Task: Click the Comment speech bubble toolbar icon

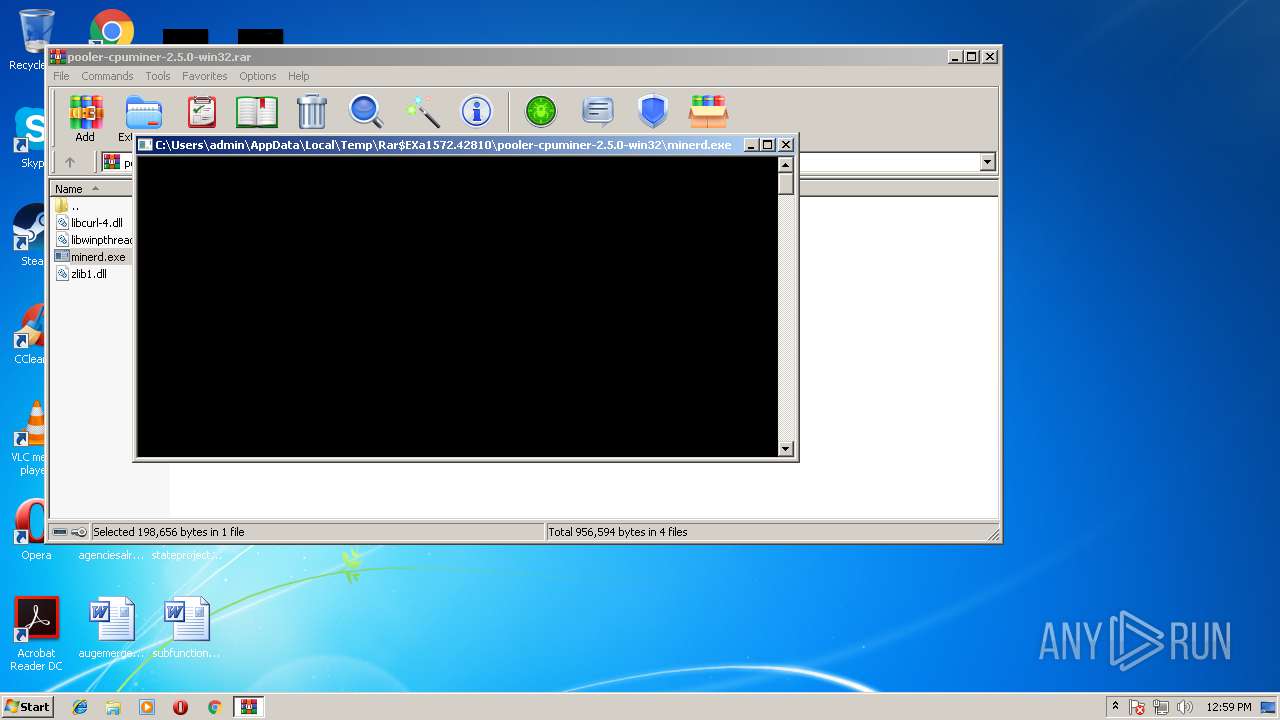Action: click(597, 111)
